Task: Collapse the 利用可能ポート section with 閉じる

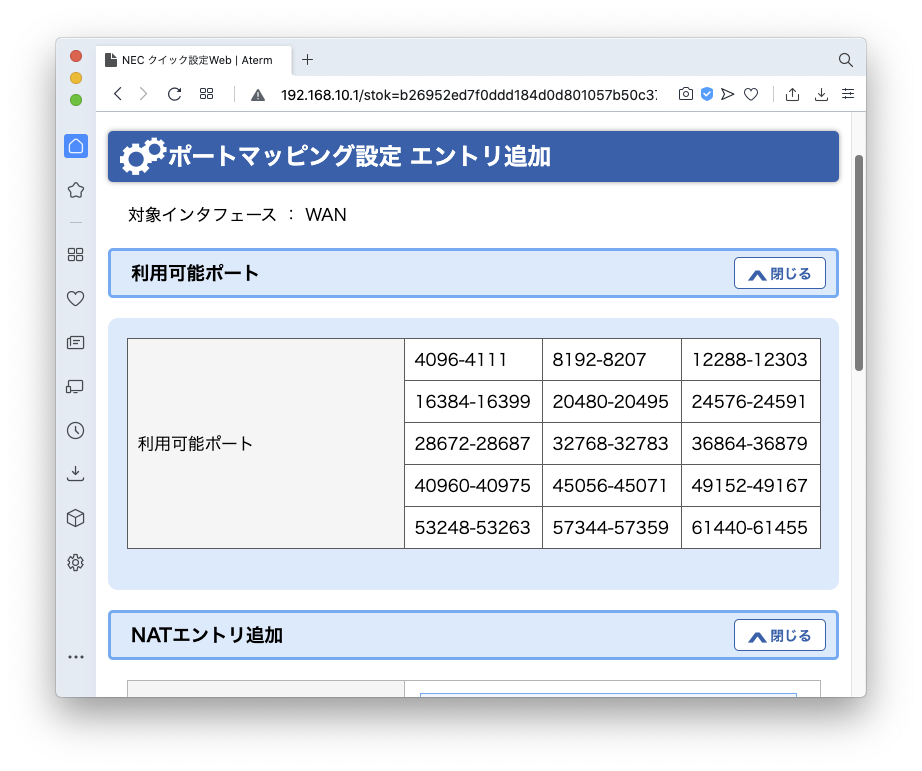Action: [779, 273]
